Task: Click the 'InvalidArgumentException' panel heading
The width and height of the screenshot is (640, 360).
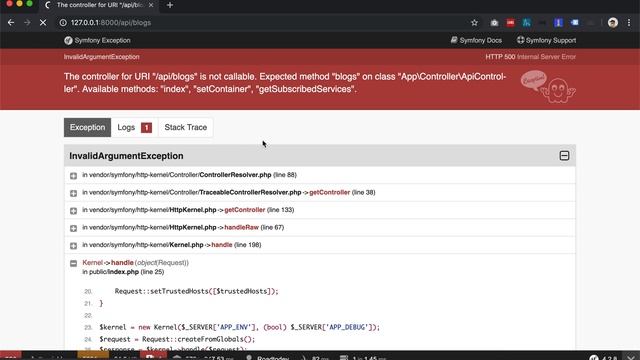Action: [x=126, y=156]
